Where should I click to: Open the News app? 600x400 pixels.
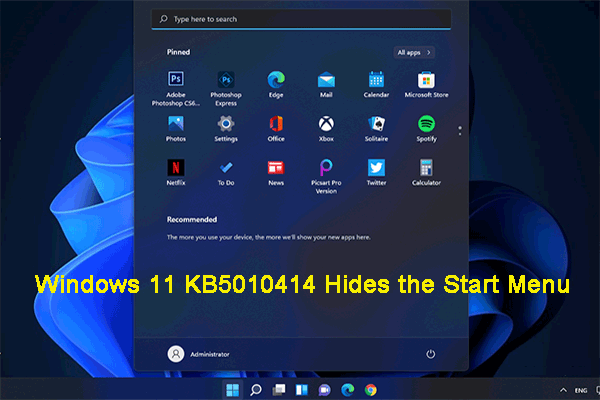276,173
